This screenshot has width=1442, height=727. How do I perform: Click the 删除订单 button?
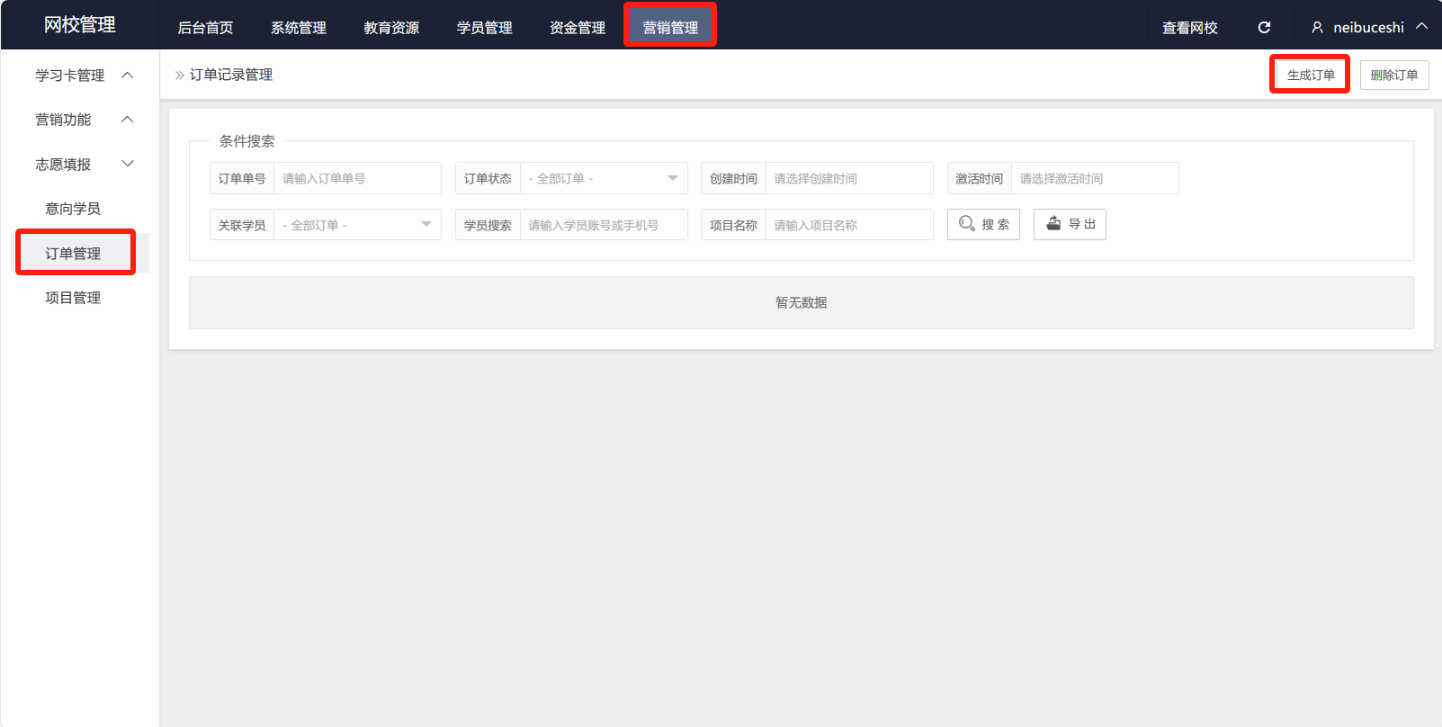tap(1394, 75)
